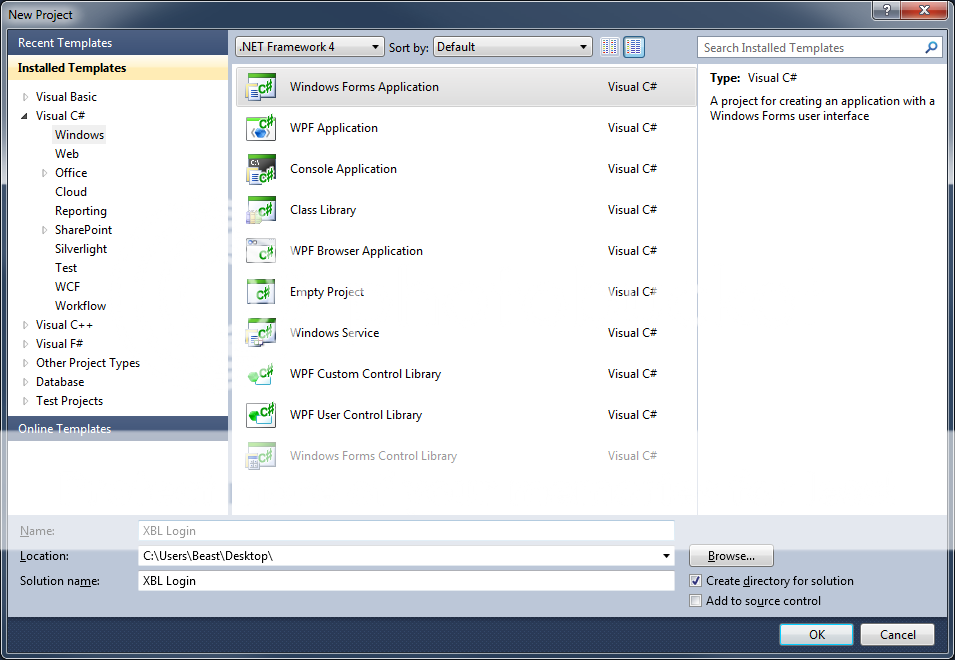Click the WPF Application template icon

point(261,128)
